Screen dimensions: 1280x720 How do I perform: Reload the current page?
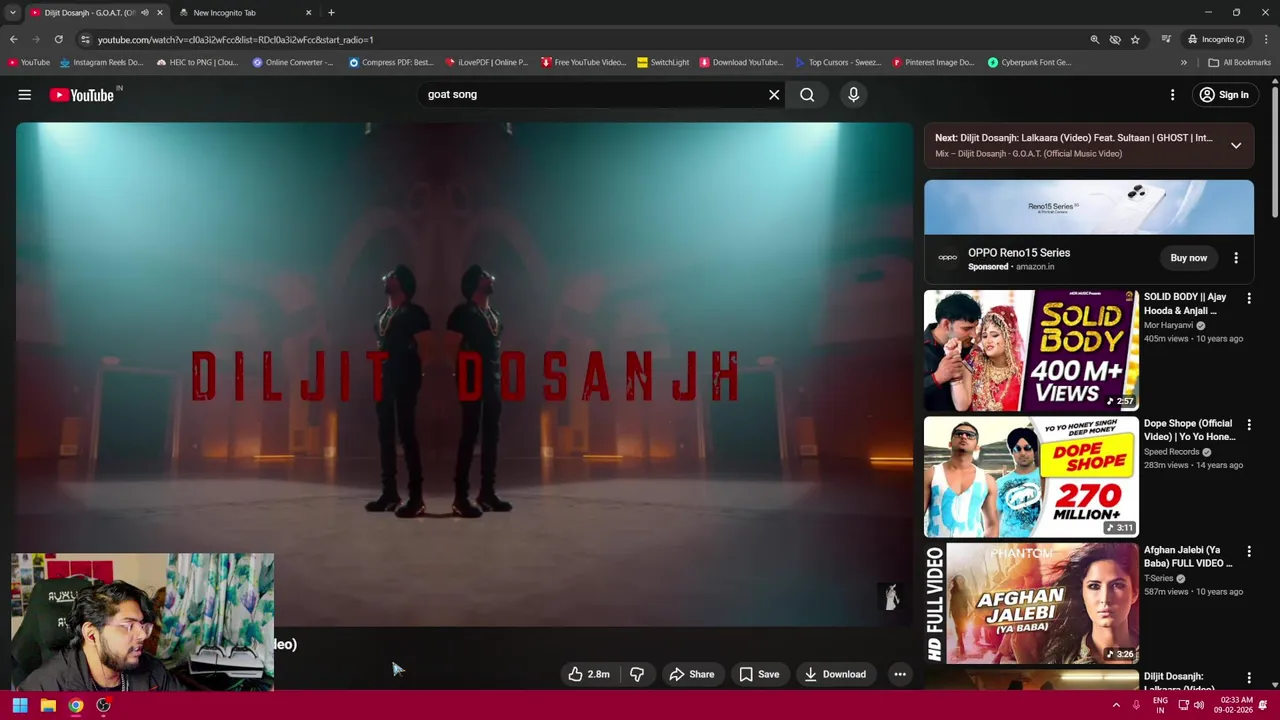click(59, 39)
